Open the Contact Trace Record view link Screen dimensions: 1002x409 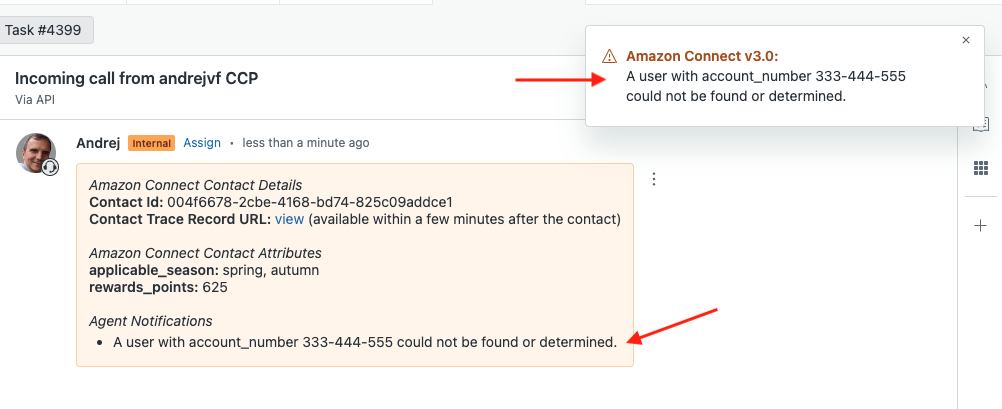point(289,219)
